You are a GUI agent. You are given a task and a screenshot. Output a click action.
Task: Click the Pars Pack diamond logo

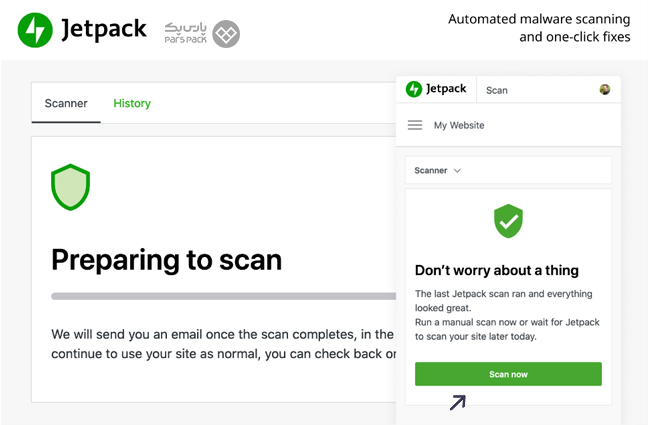point(226,34)
